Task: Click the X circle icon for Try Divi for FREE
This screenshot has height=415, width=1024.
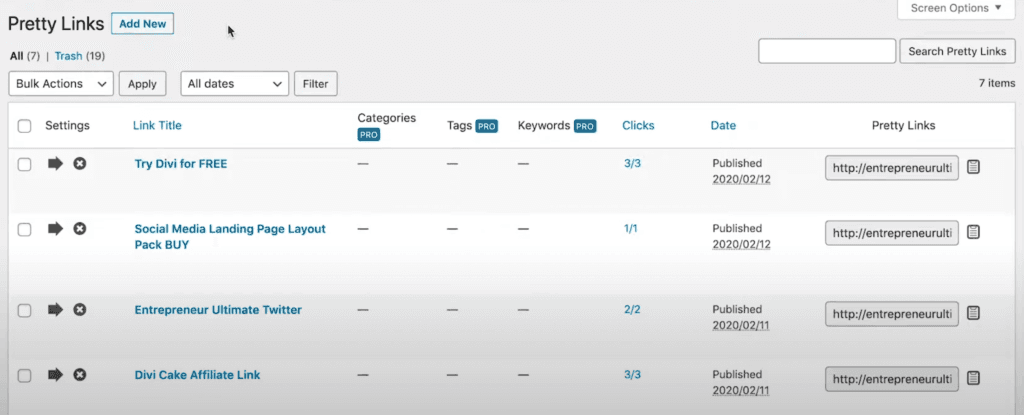Action: 80,164
